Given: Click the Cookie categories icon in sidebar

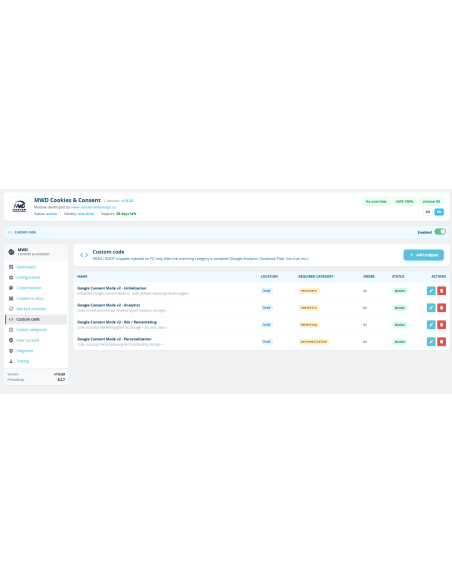Looking at the screenshot, I should 11,330.
